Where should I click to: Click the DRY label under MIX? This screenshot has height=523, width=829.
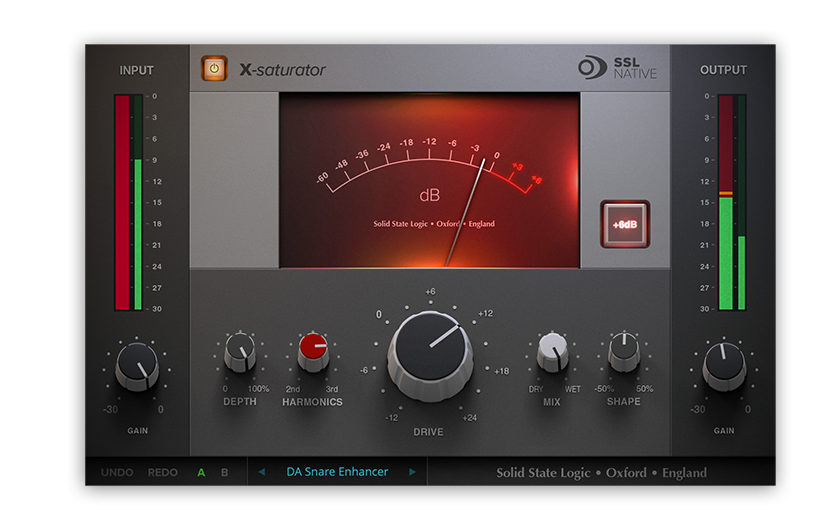point(536,389)
